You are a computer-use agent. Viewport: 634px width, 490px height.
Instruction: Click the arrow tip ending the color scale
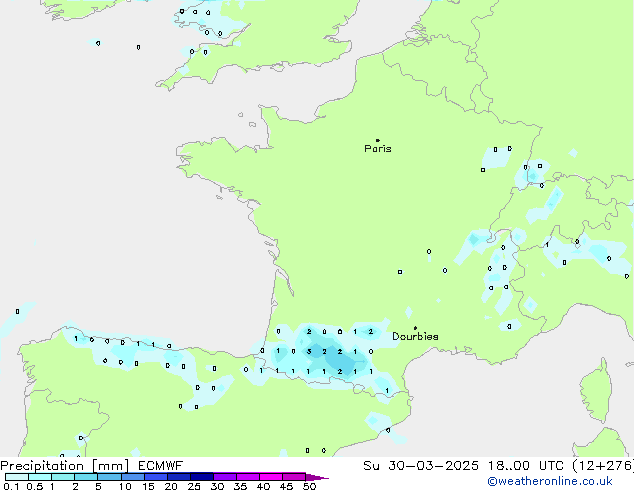click(325, 477)
